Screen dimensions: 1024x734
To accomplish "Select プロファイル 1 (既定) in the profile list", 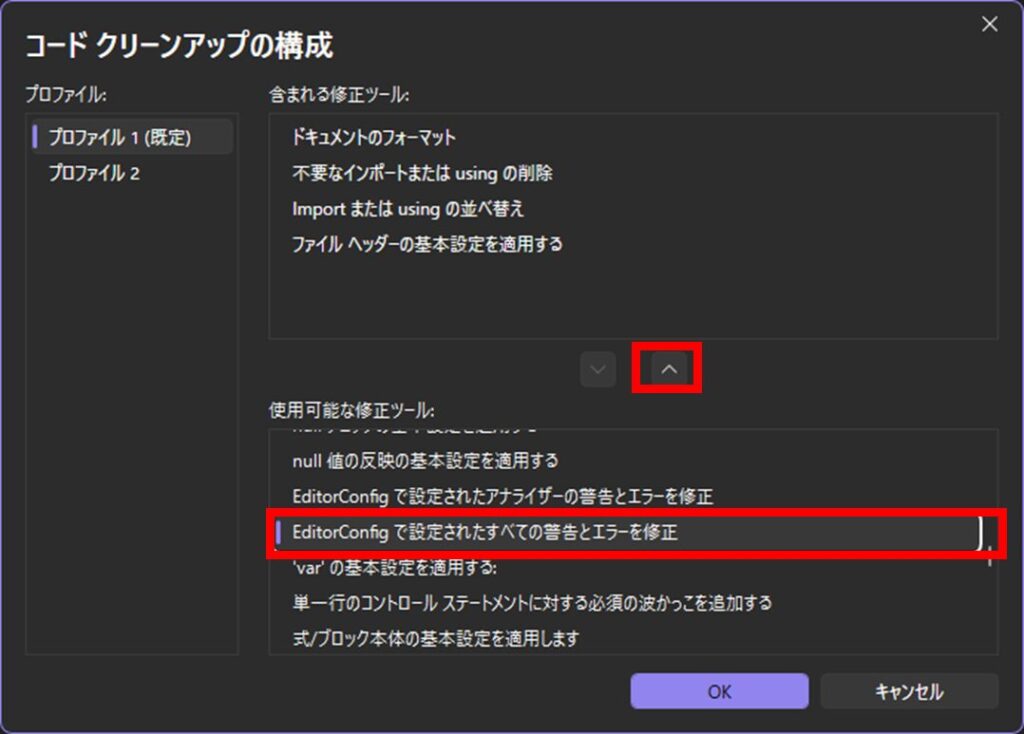I will coord(120,137).
